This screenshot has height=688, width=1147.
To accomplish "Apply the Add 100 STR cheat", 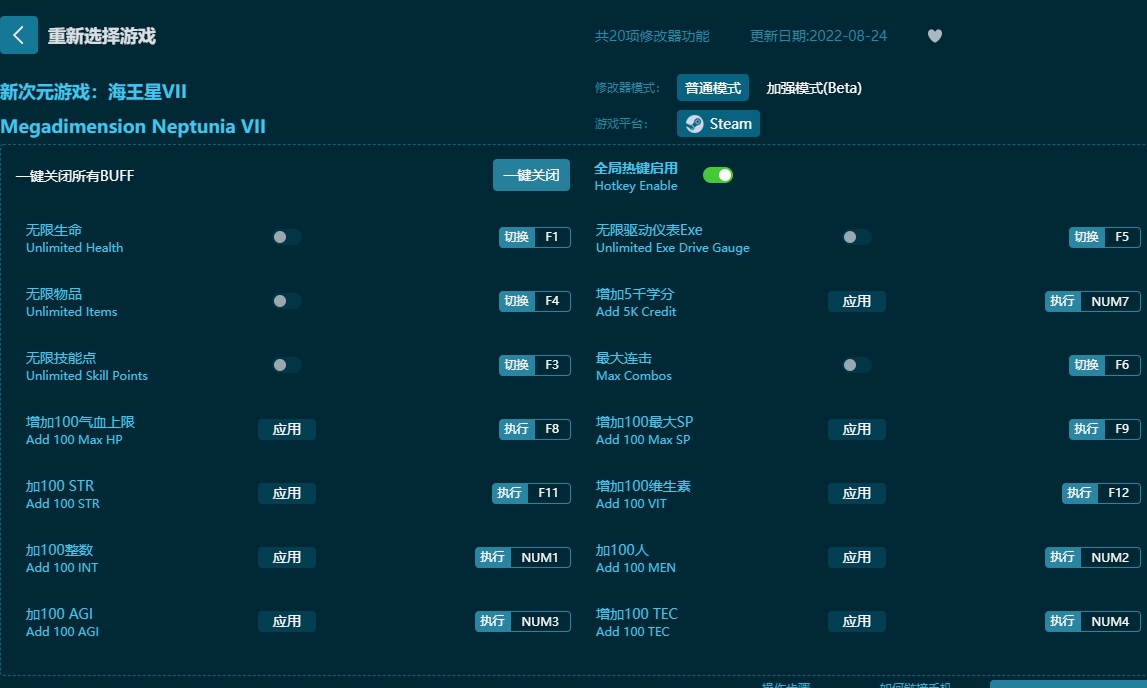I will point(286,493).
